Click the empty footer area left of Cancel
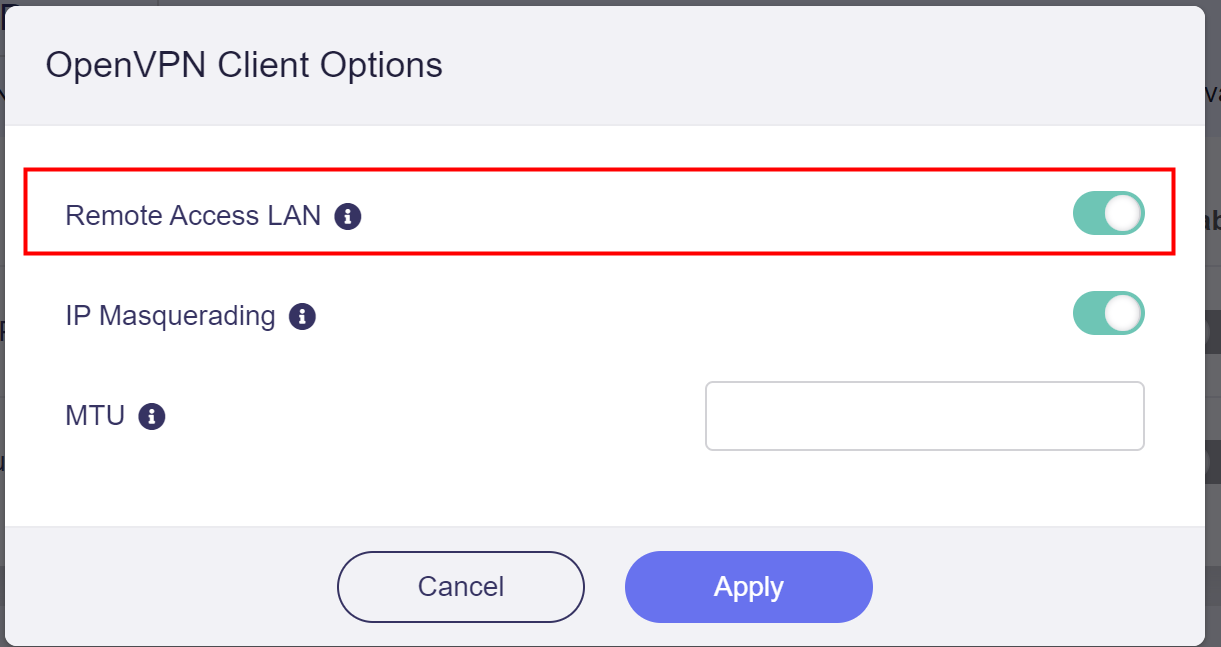Image resolution: width=1221 pixels, height=647 pixels. [x=170, y=586]
